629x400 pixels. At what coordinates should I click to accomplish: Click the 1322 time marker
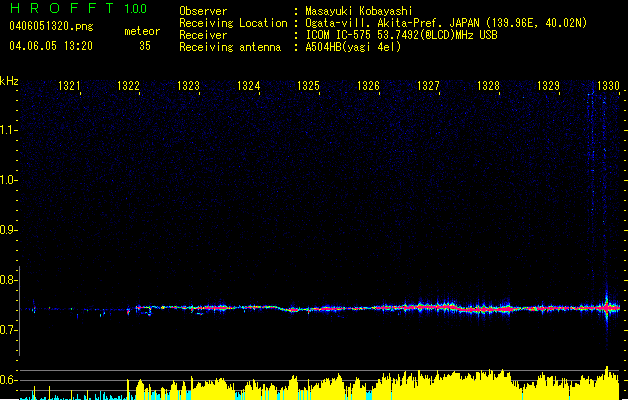pos(128,86)
